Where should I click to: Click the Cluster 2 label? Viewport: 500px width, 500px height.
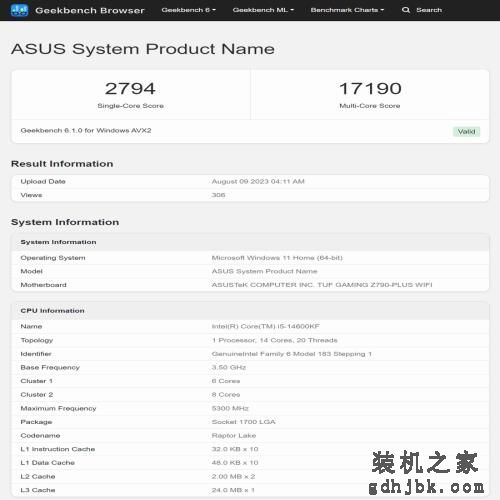pyautogui.click(x=37, y=395)
